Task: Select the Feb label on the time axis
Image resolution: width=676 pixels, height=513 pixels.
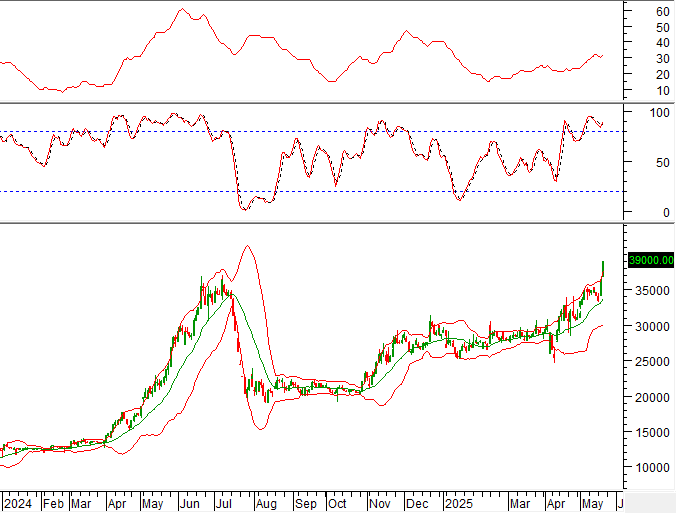Action: click(x=53, y=504)
